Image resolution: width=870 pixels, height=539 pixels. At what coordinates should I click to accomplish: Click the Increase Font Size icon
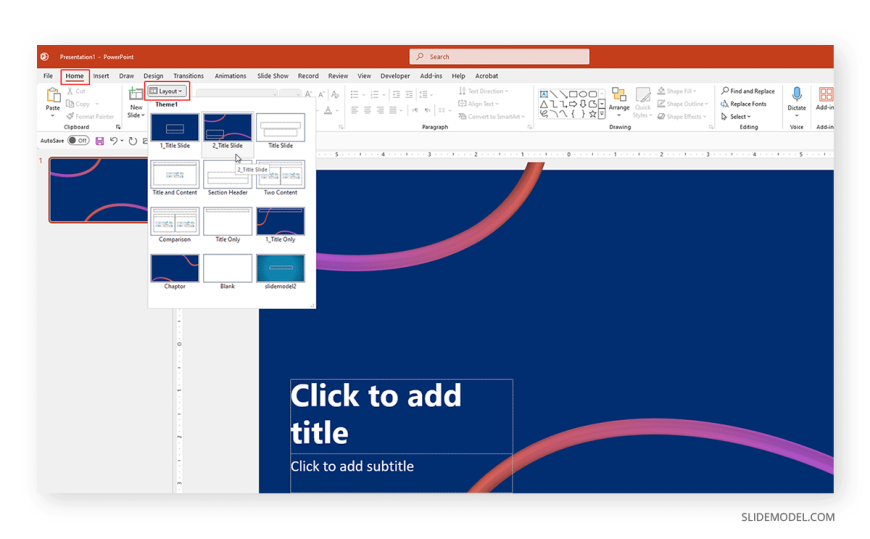(x=308, y=94)
